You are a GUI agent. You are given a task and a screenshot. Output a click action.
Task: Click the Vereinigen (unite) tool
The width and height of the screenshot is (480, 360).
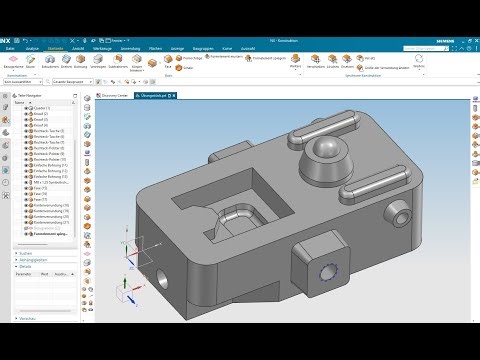pyautogui.click(x=98, y=62)
